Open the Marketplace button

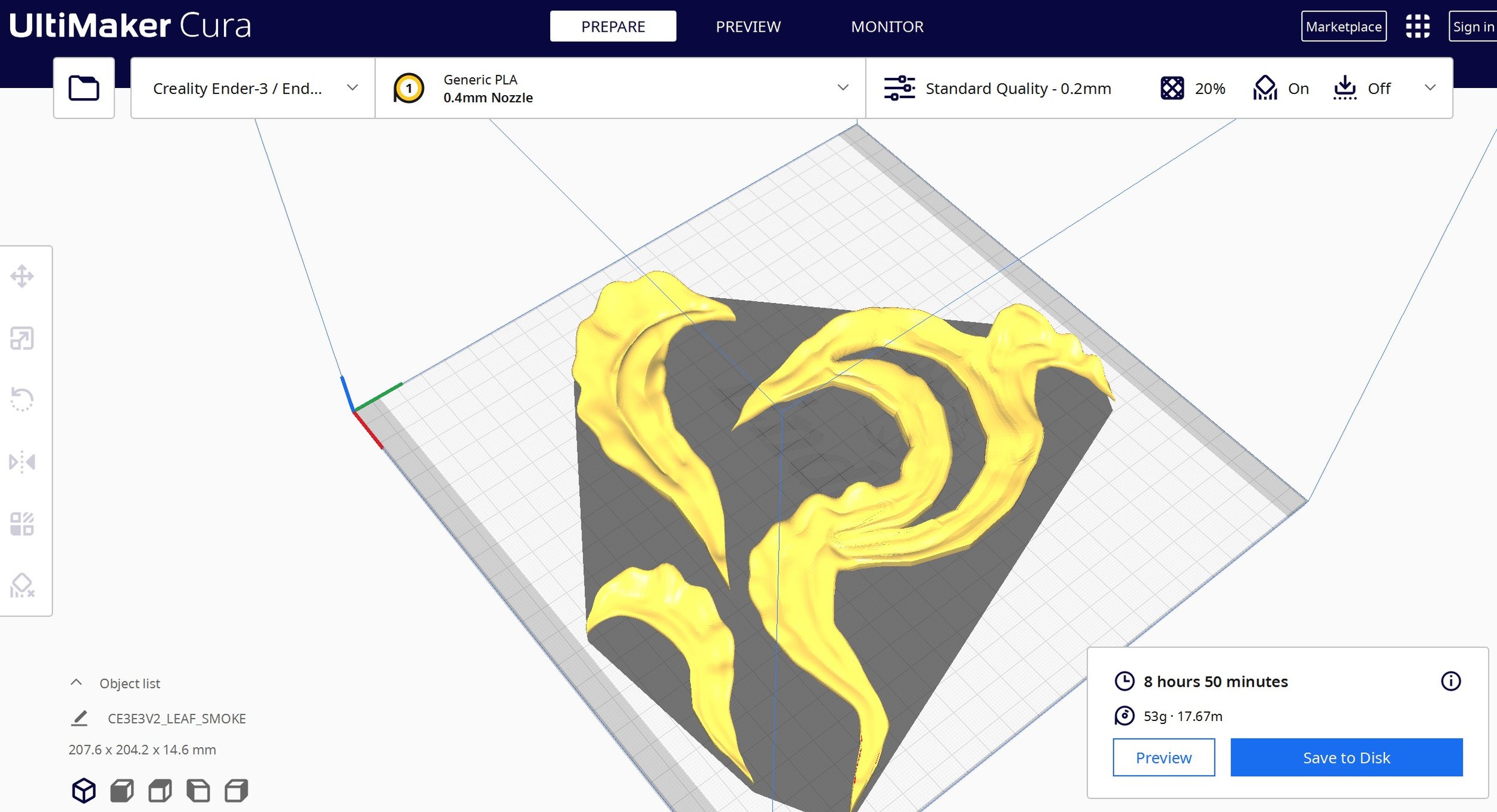[1343, 26]
